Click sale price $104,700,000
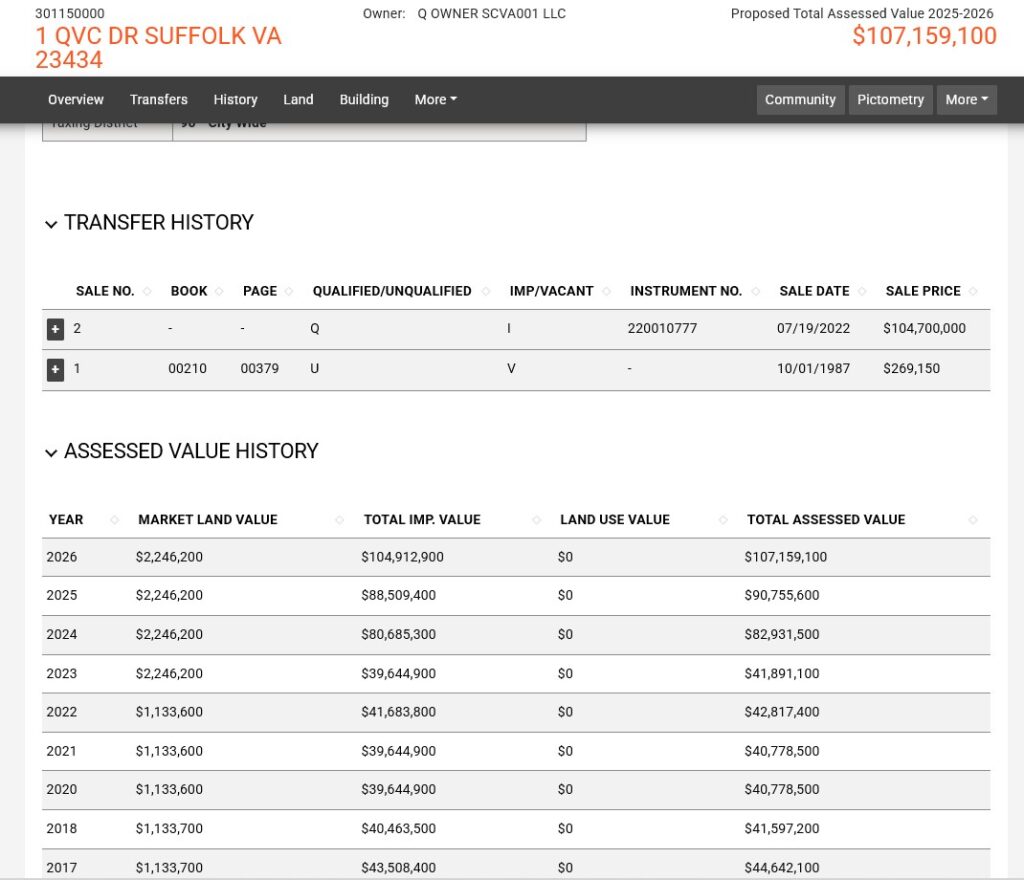 coord(924,328)
